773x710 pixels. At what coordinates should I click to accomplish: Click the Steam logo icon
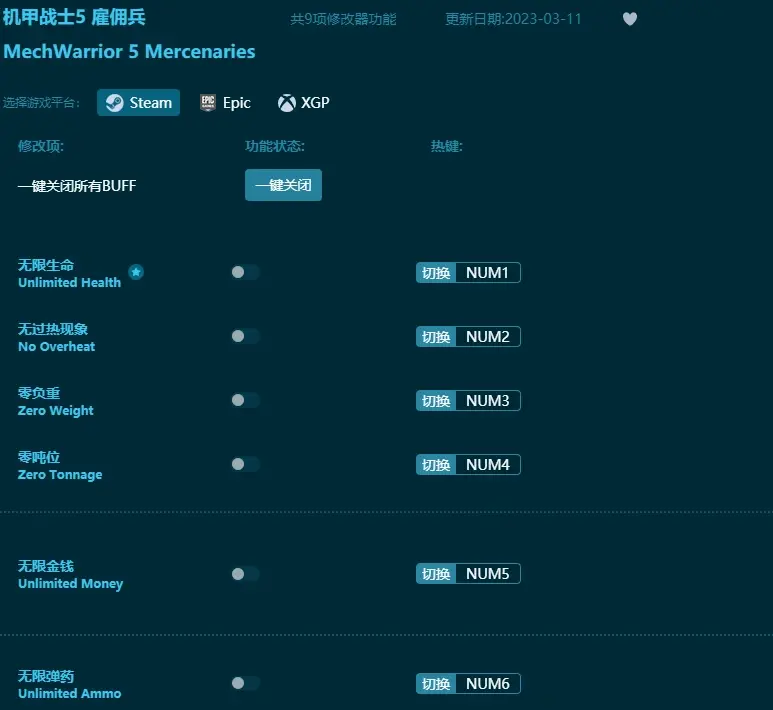114,103
